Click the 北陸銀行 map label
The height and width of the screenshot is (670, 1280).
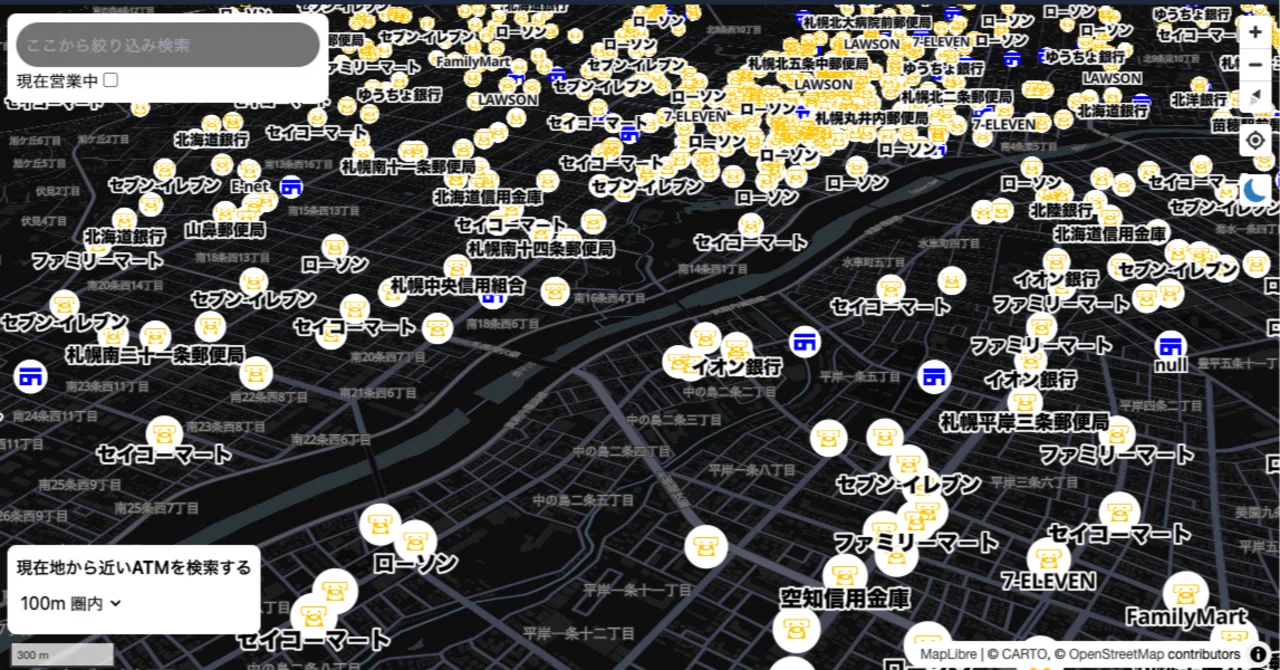pyautogui.click(x=1062, y=211)
